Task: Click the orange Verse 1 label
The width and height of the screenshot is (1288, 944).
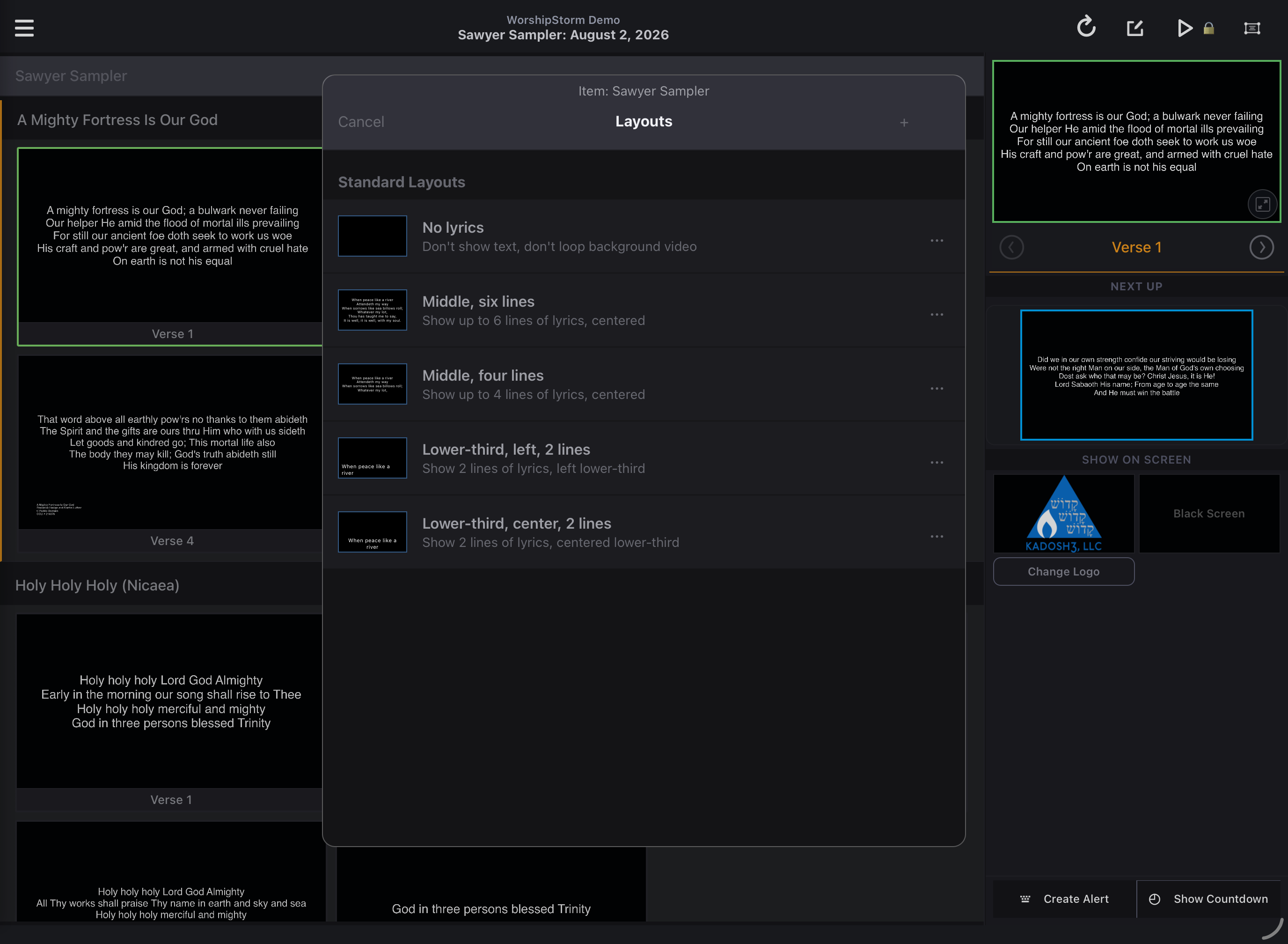Action: coord(1136,247)
